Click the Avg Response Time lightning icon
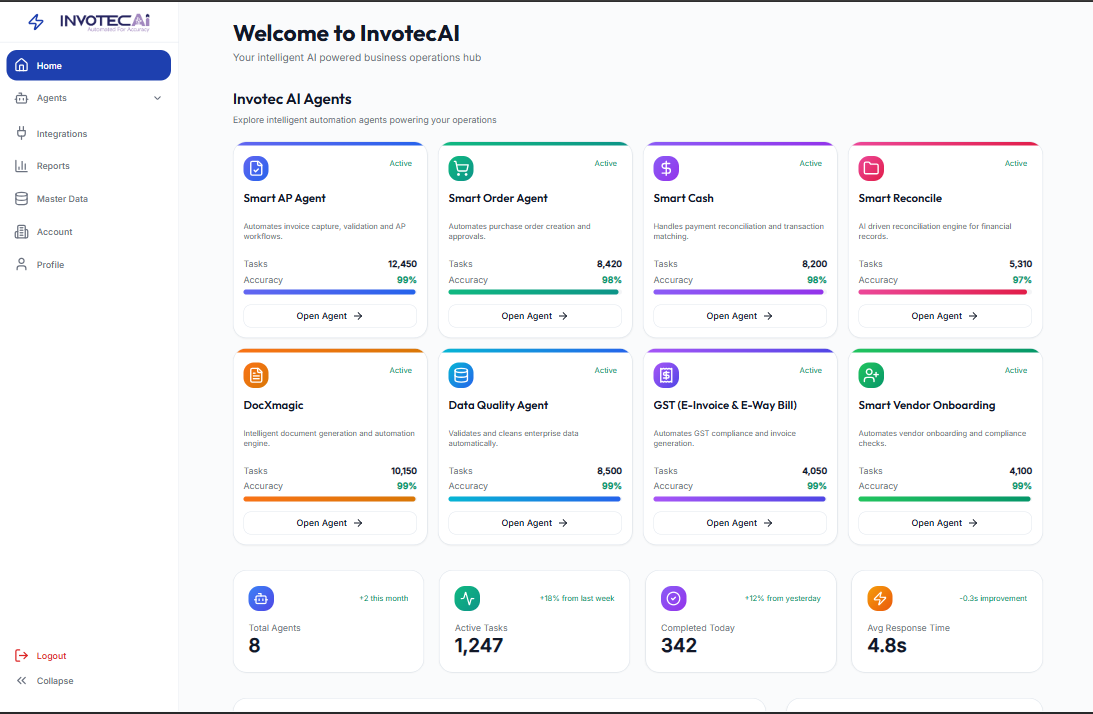Viewport: 1093px width, 714px height. pyautogui.click(x=880, y=598)
